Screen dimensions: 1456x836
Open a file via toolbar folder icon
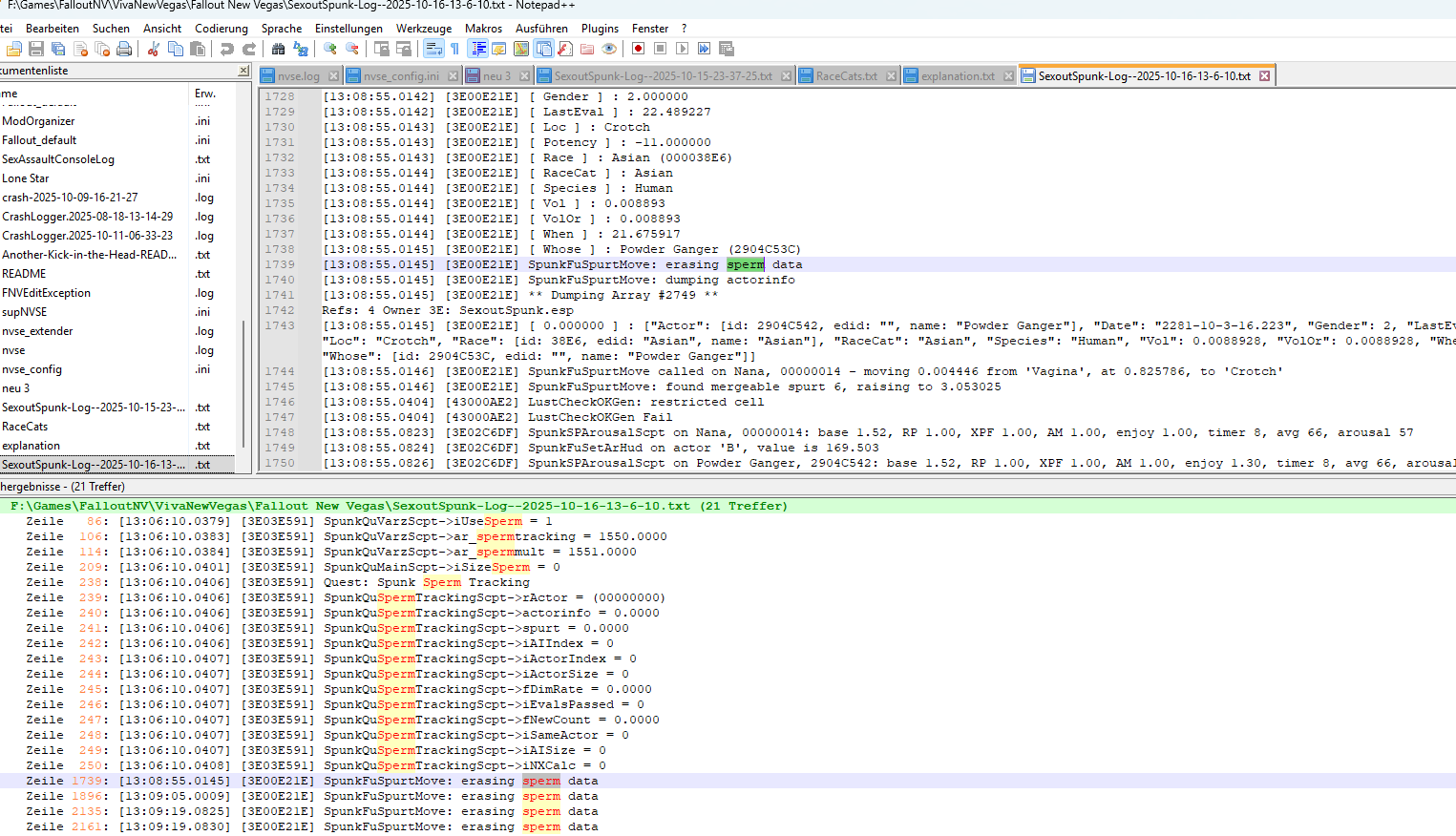tap(14, 49)
